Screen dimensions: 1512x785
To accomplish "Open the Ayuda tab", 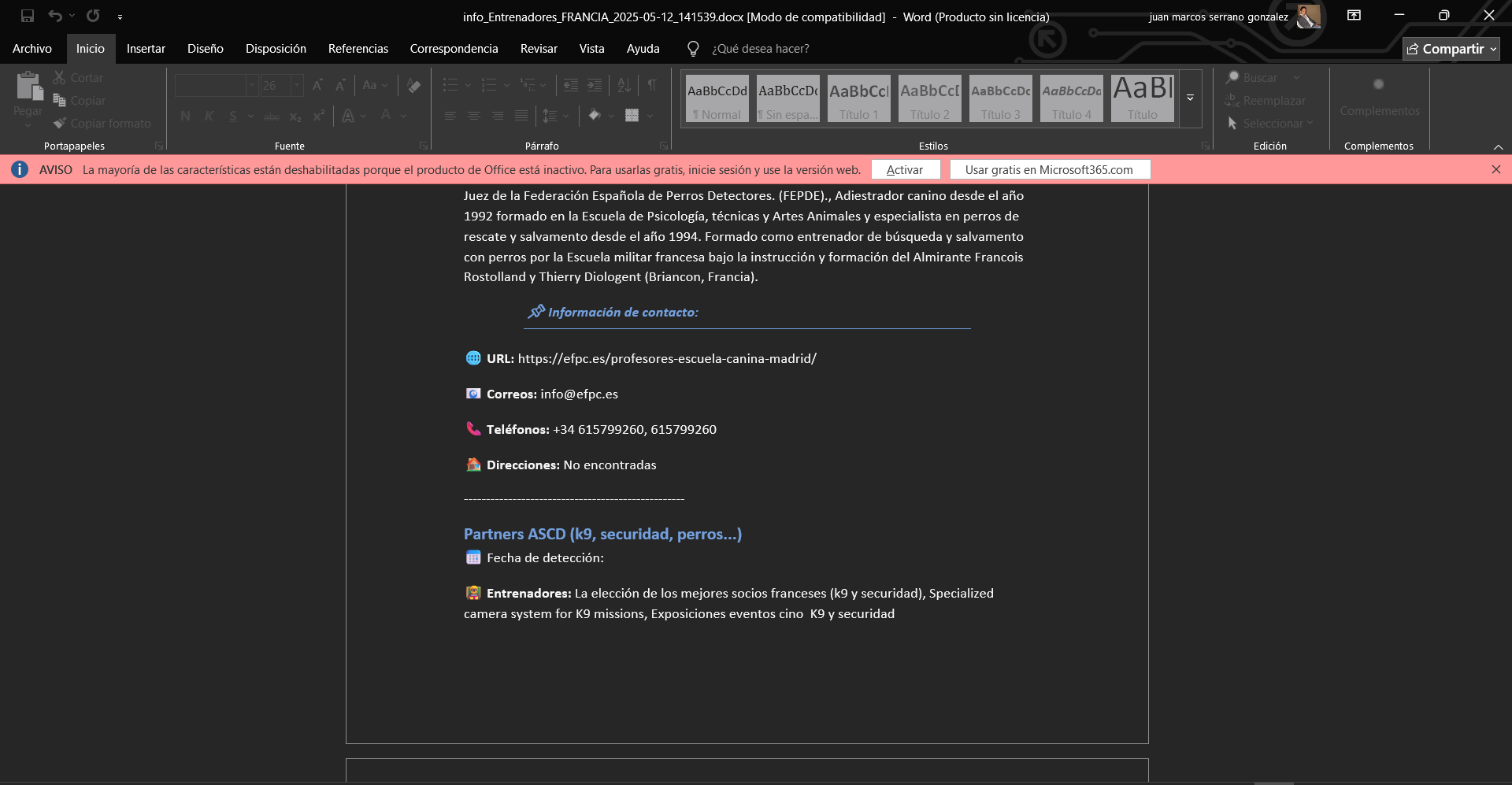I will (643, 49).
